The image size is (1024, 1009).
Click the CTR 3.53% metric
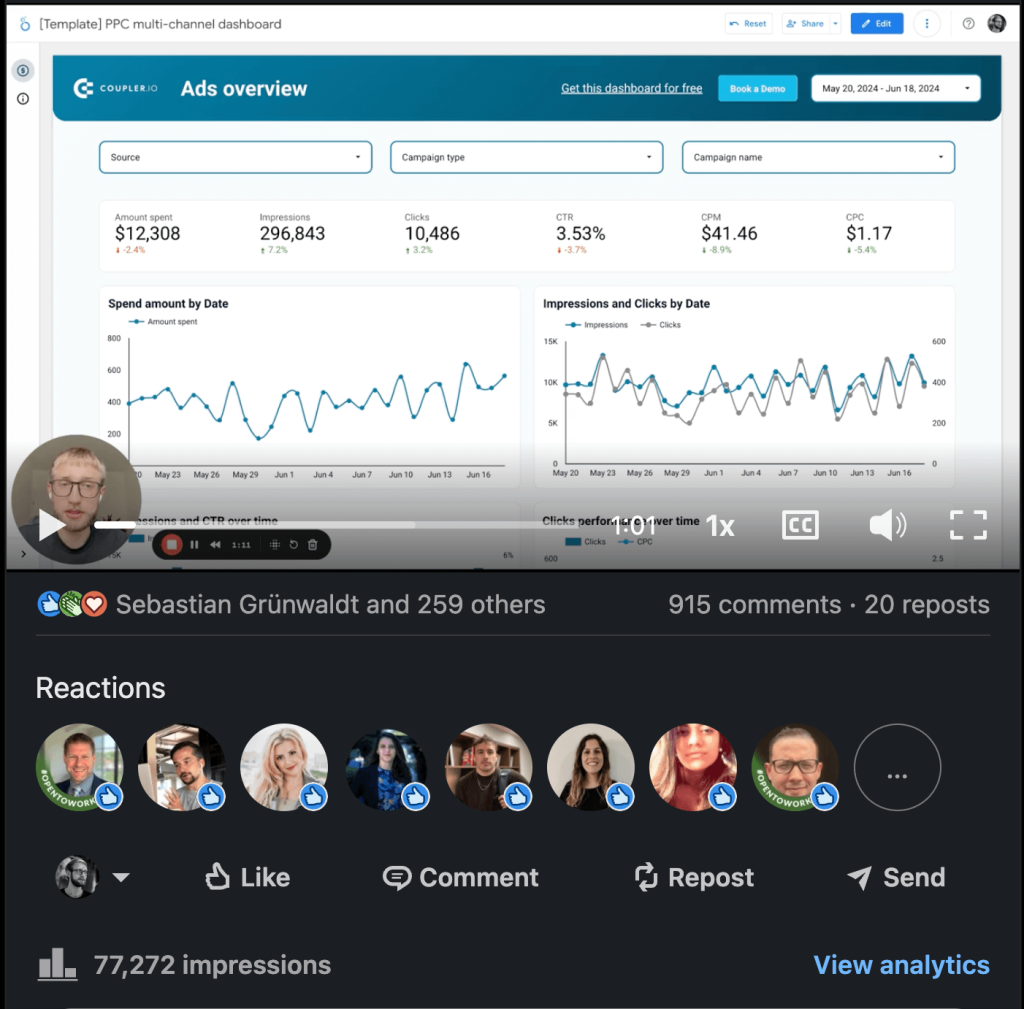point(581,233)
